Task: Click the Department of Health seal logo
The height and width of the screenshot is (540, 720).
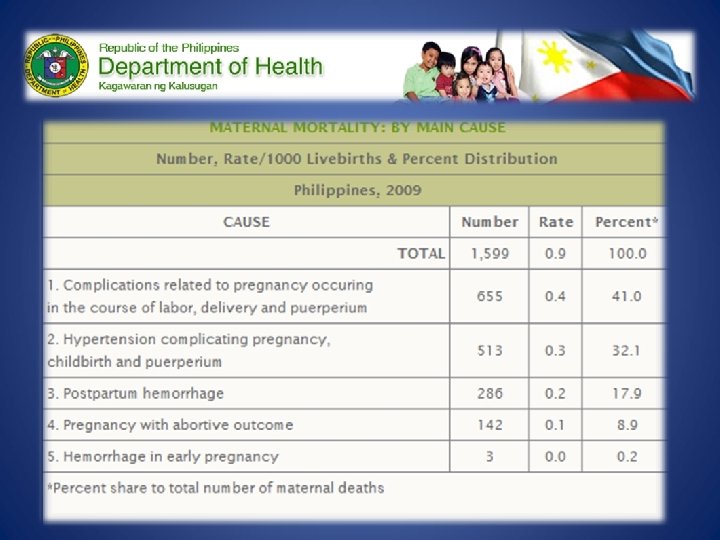Action: coord(56,66)
